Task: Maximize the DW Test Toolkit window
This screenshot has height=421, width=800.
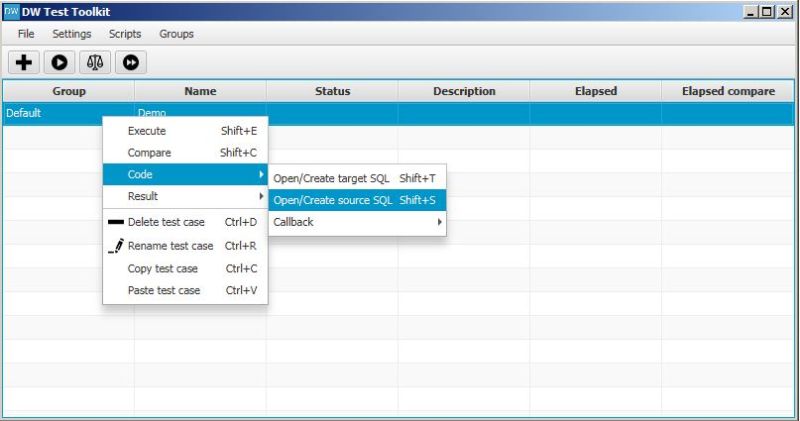Action: click(x=766, y=12)
